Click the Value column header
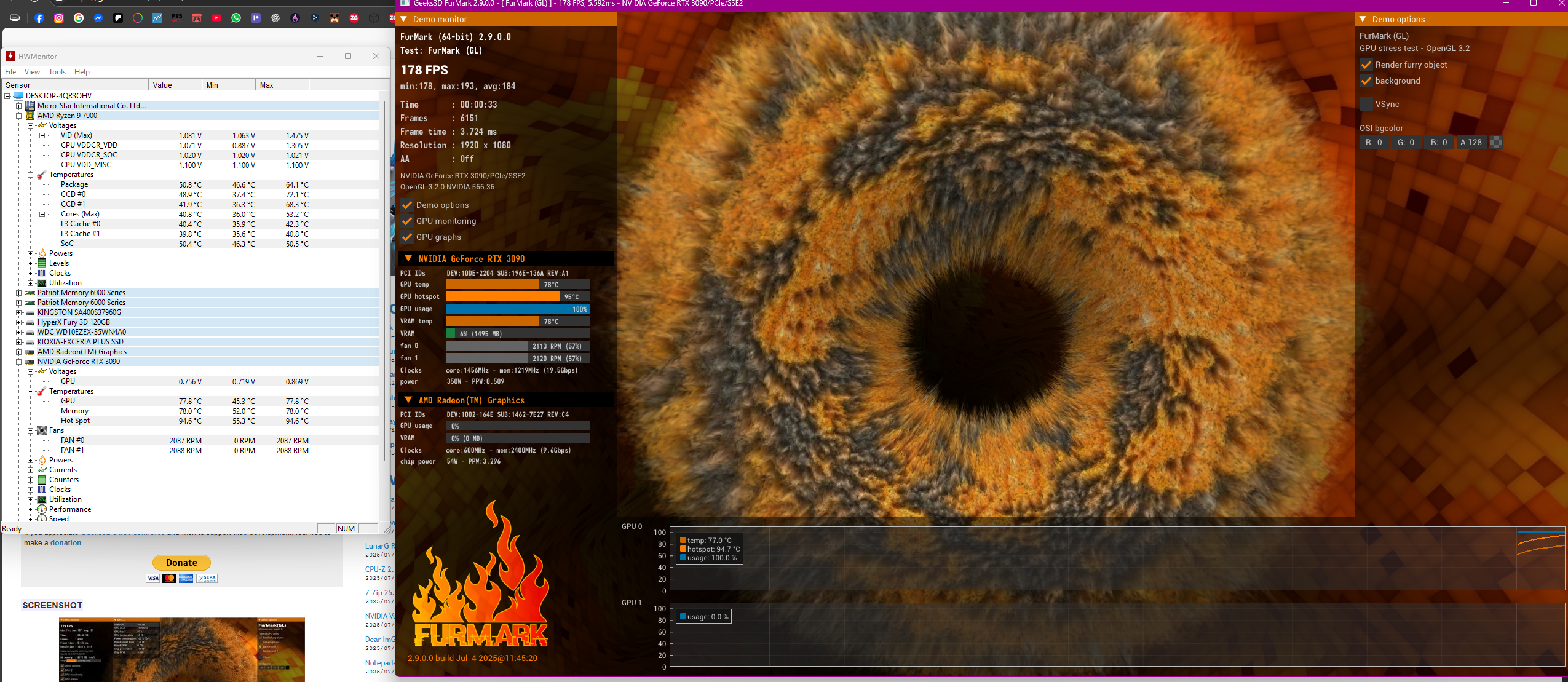Image resolution: width=1568 pixels, height=682 pixels. (175, 85)
